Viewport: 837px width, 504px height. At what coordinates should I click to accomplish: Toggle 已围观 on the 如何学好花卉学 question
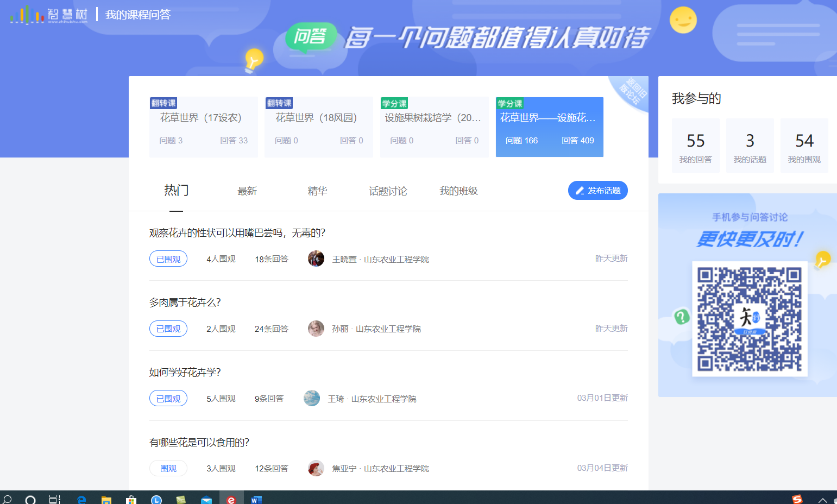click(x=168, y=398)
